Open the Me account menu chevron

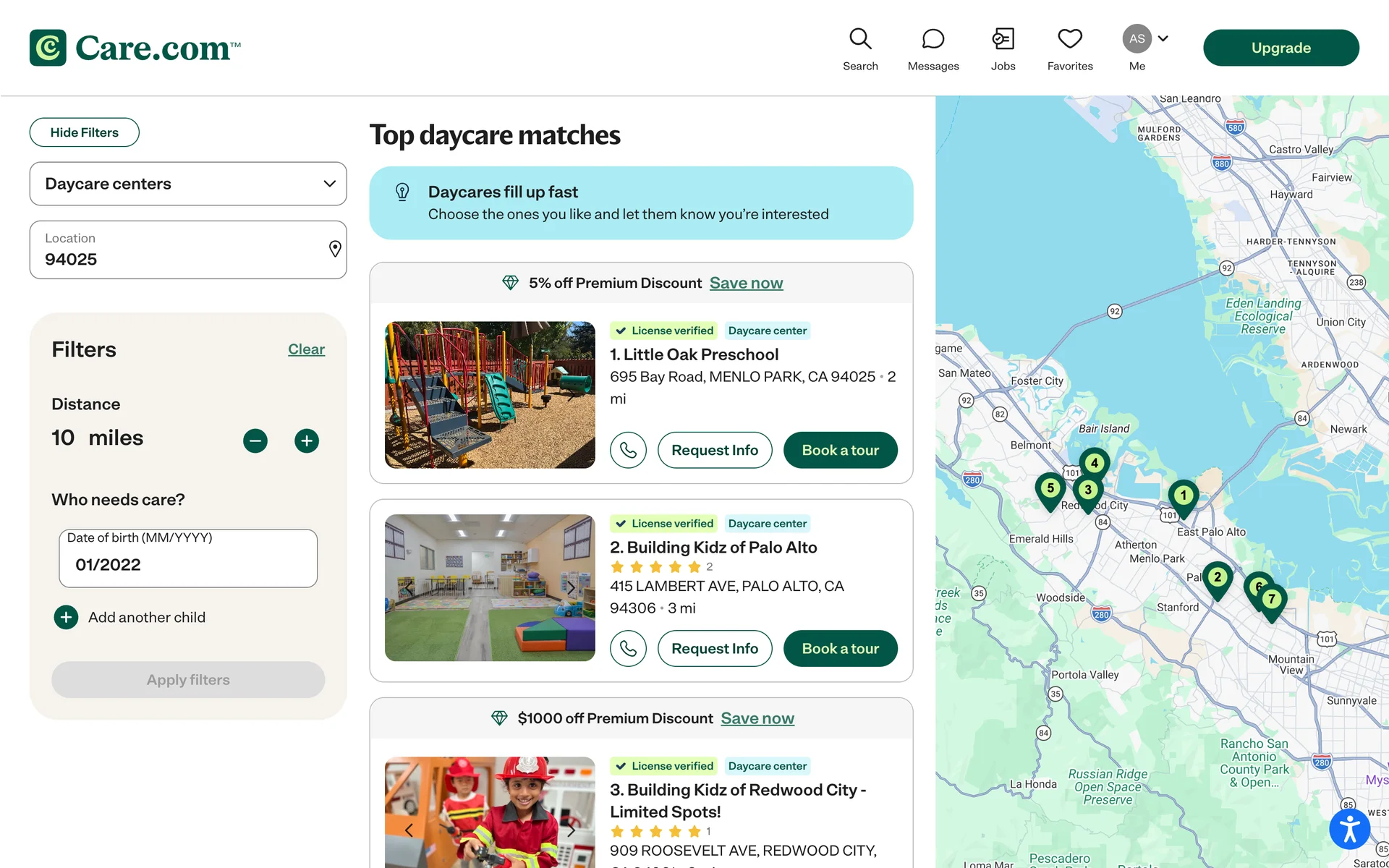pyautogui.click(x=1163, y=38)
